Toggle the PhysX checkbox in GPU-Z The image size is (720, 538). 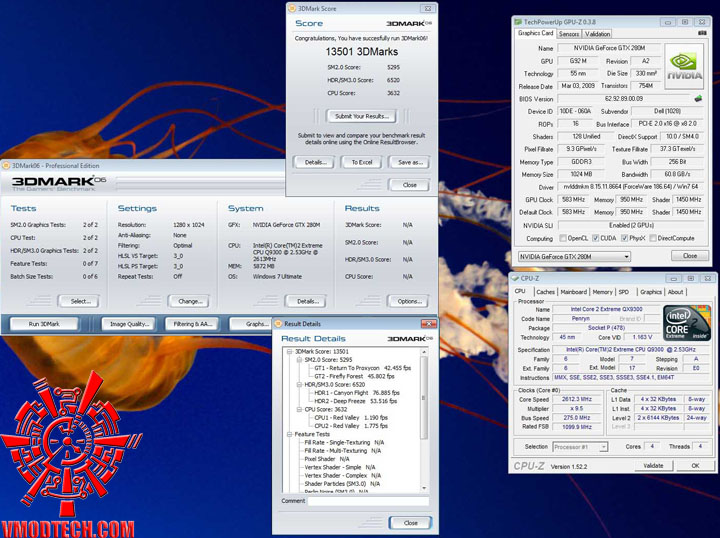[624, 238]
